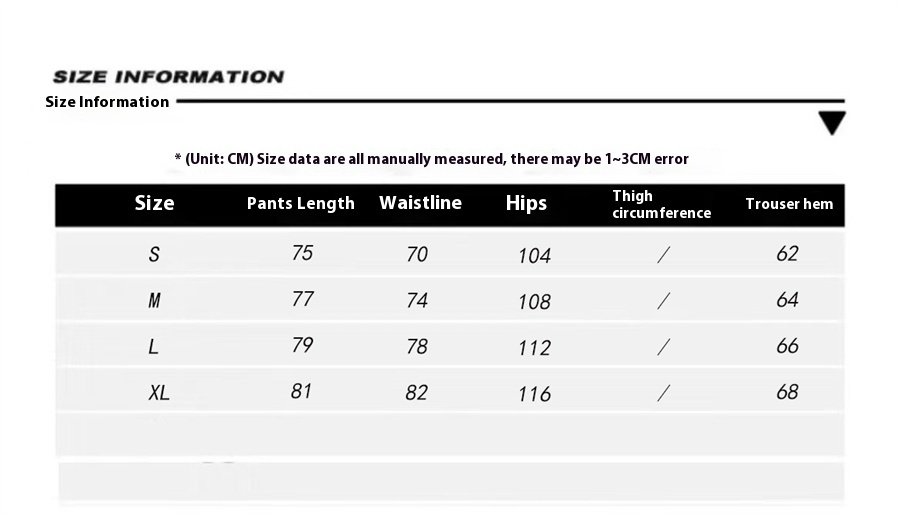This screenshot has height=514, width=900.
Task: Click the 'Hips' column header
Action: pyautogui.click(x=526, y=204)
